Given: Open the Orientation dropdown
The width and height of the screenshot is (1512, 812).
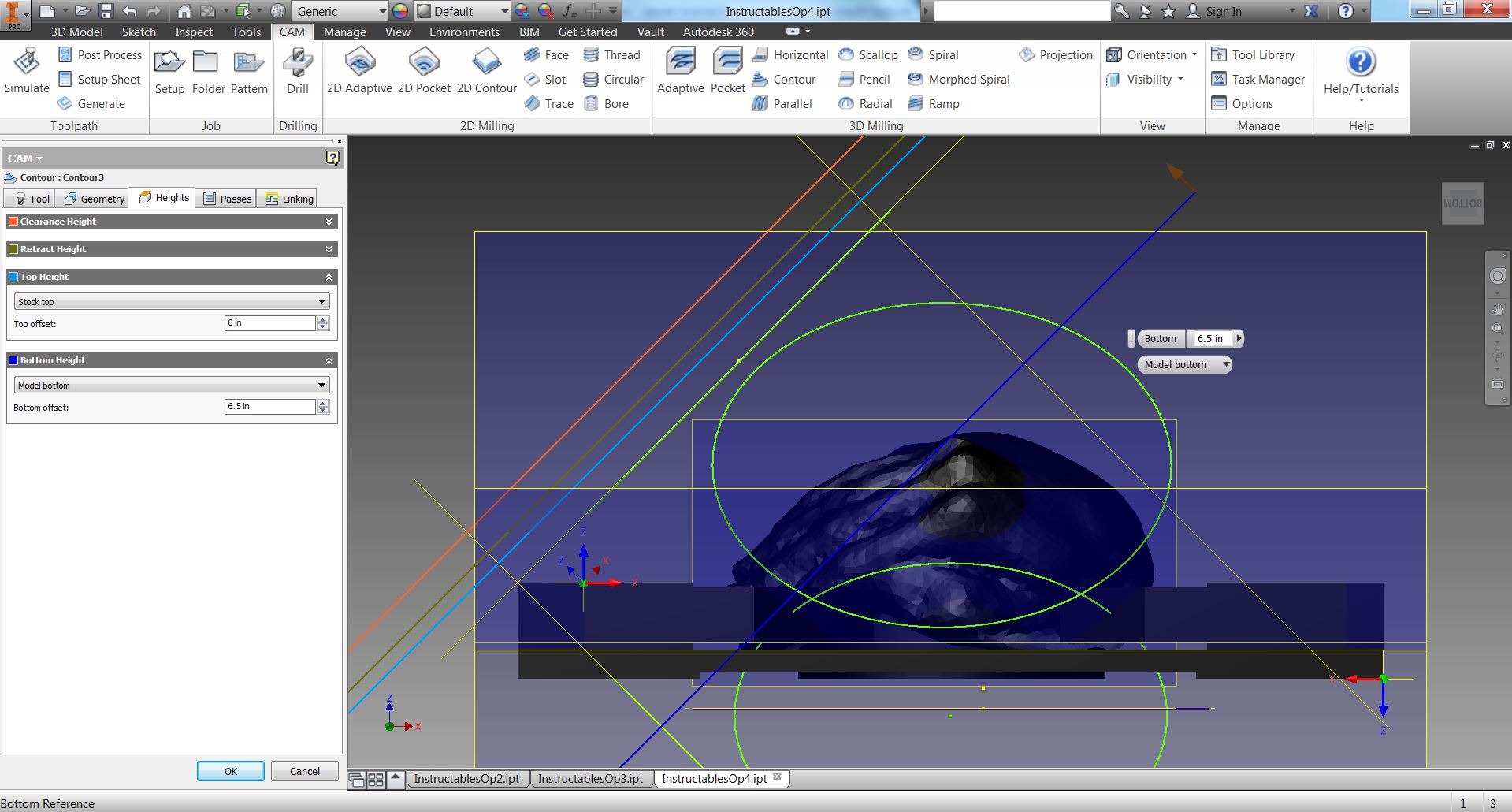Looking at the screenshot, I should pos(1152,55).
